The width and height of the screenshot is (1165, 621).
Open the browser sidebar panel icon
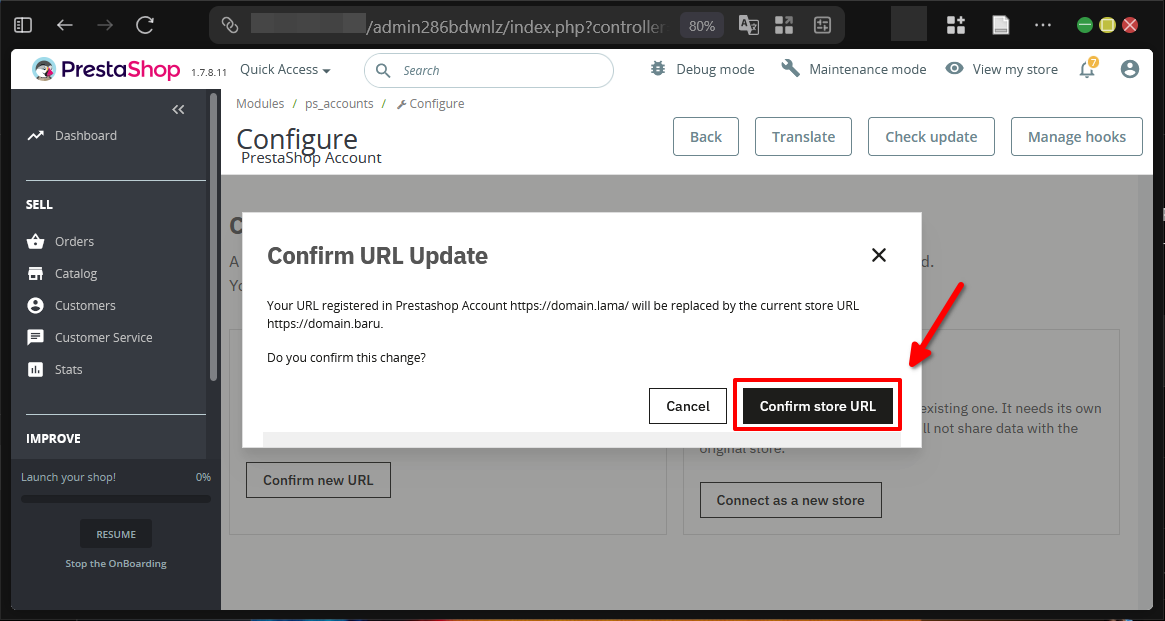coord(23,25)
